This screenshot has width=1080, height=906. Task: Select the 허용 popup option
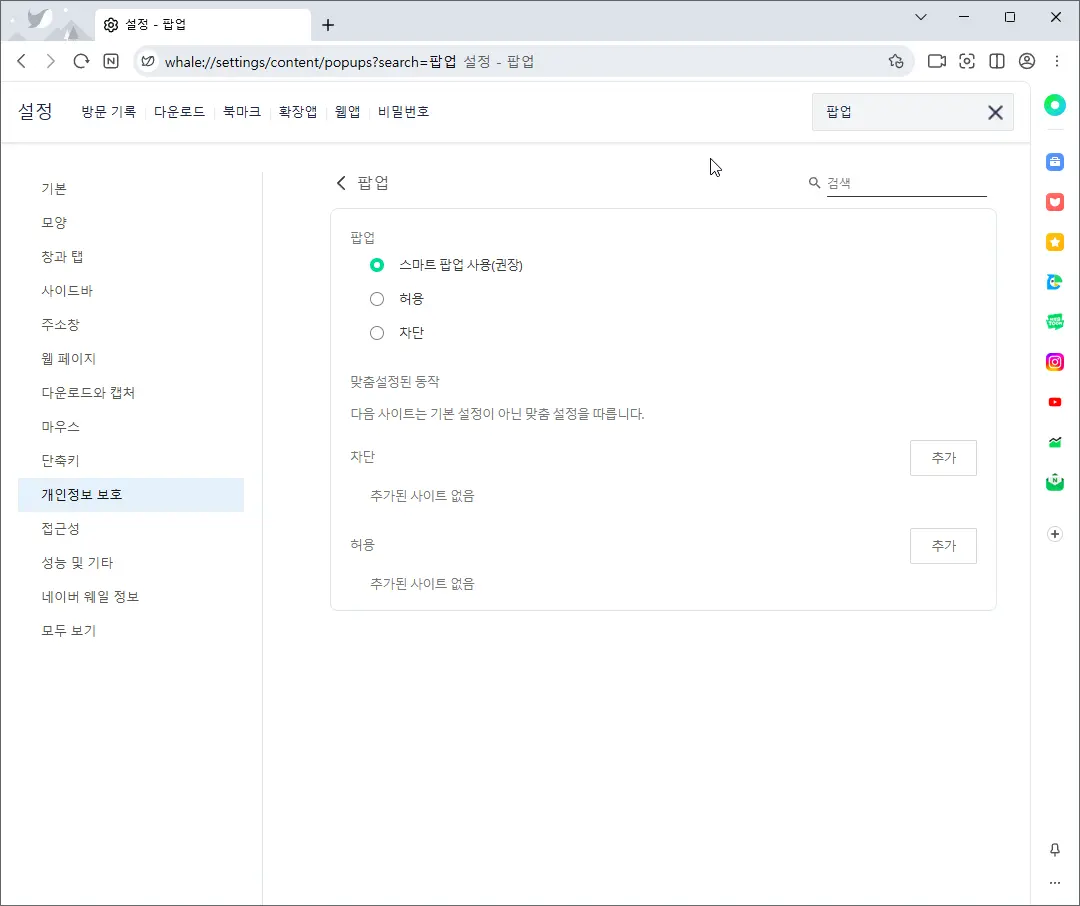click(x=377, y=298)
